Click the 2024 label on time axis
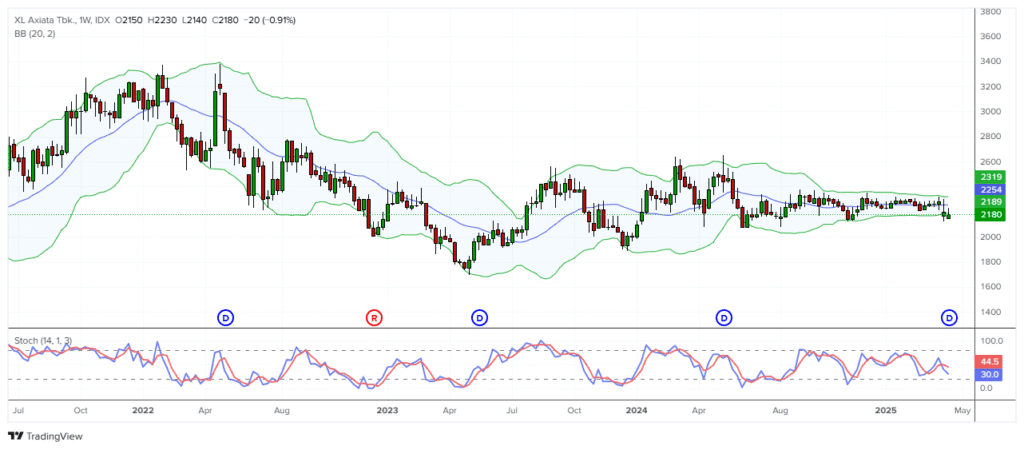The height and width of the screenshot is (450, 1024). coord(635,411)
